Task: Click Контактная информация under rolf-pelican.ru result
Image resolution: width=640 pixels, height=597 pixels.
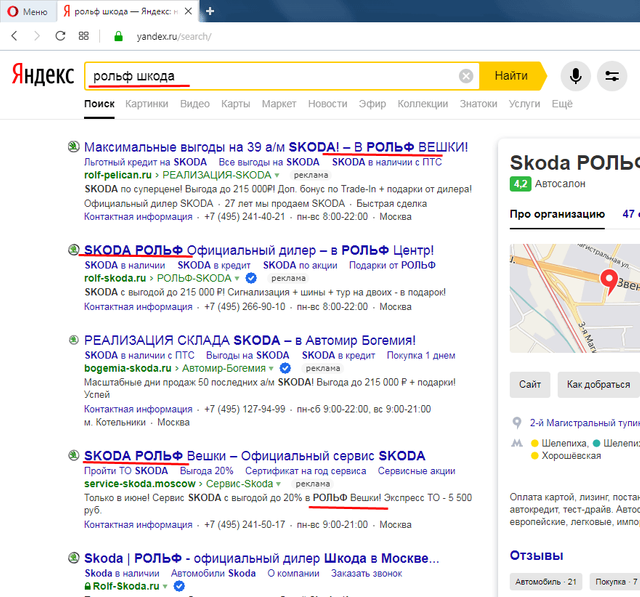Action: tap(138, 217)
